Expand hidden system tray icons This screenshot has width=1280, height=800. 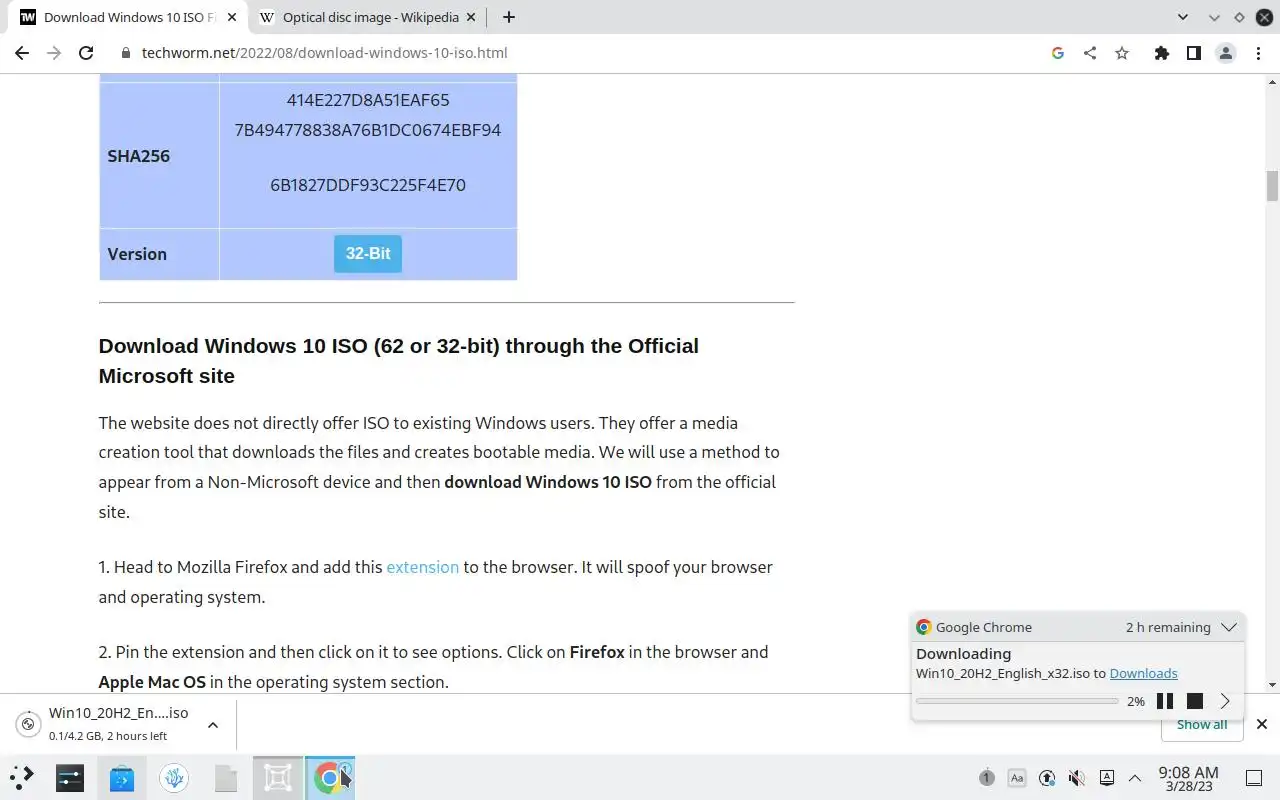1135,777
